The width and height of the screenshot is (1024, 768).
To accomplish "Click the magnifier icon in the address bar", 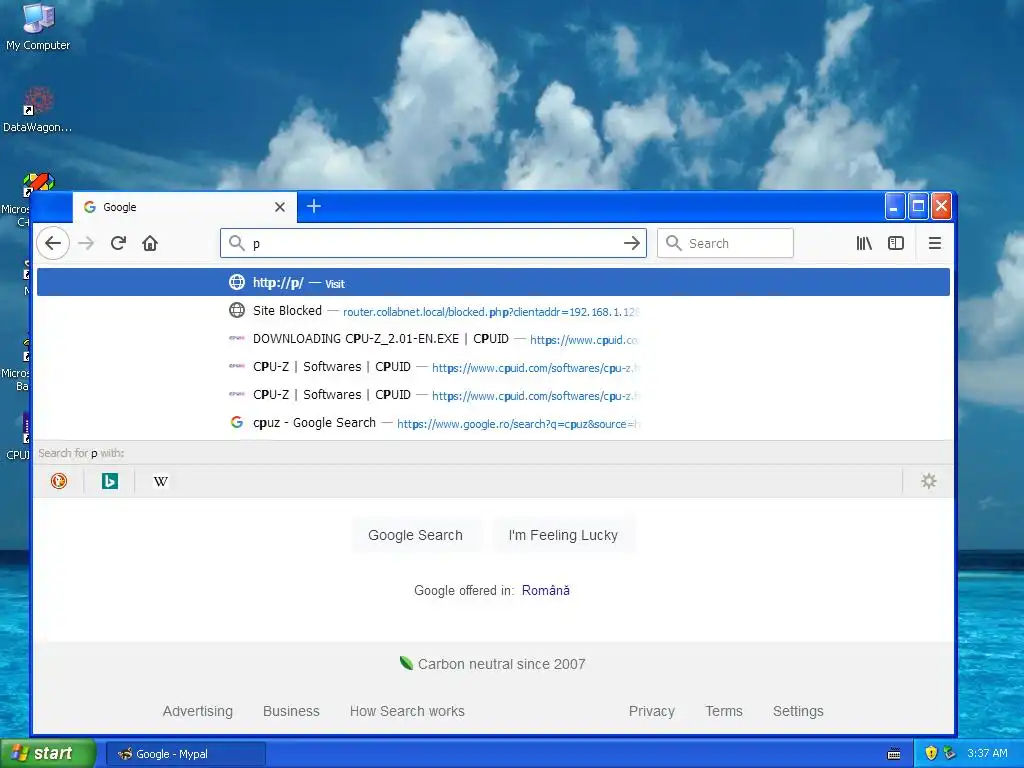I will pyautogui.click(x=236, y=243).
